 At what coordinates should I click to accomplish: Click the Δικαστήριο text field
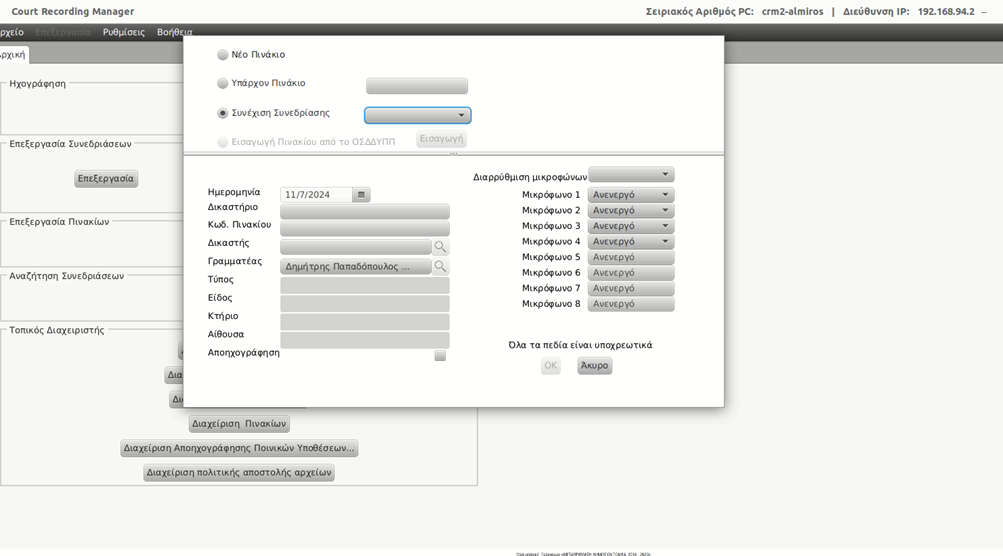pyautogui.click(x=364, y=212)
